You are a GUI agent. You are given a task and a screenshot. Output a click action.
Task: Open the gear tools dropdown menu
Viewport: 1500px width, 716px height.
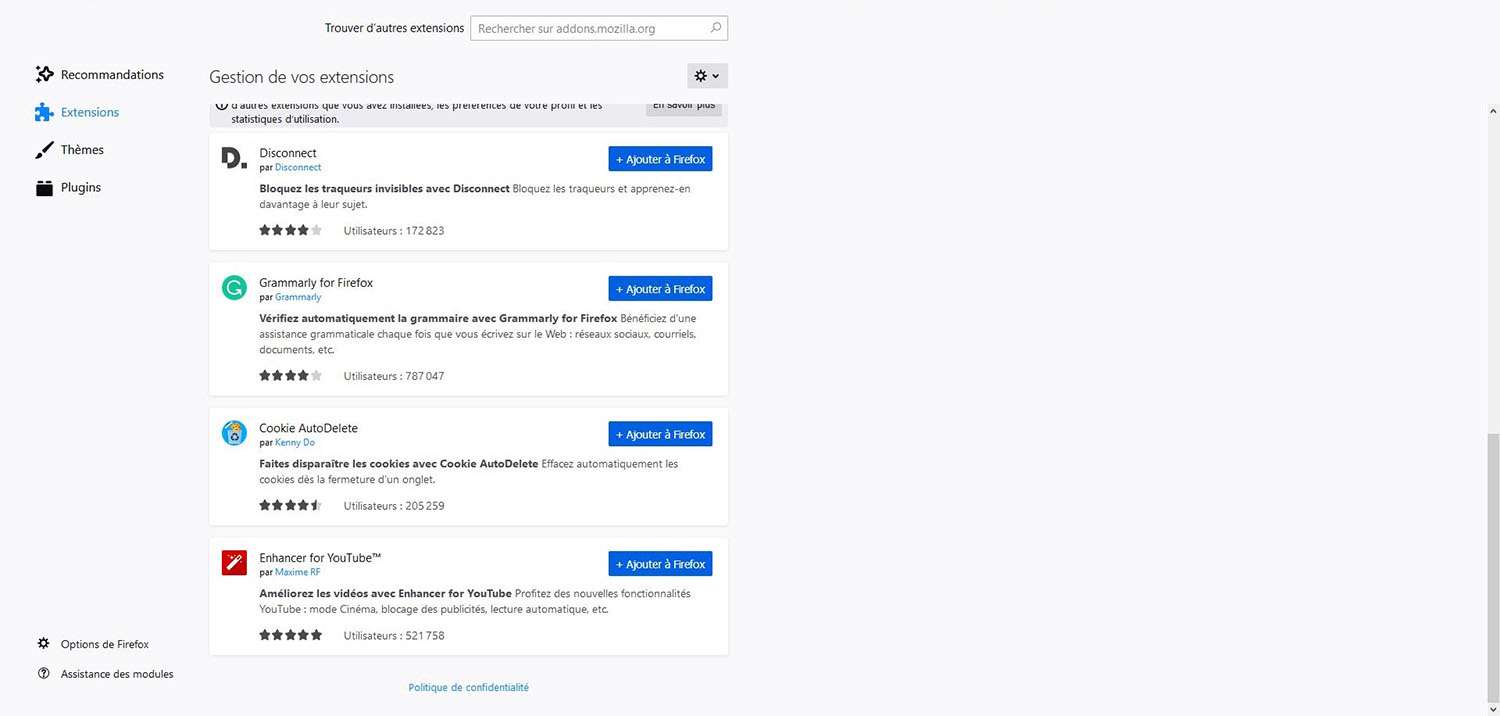click(707, 76)
